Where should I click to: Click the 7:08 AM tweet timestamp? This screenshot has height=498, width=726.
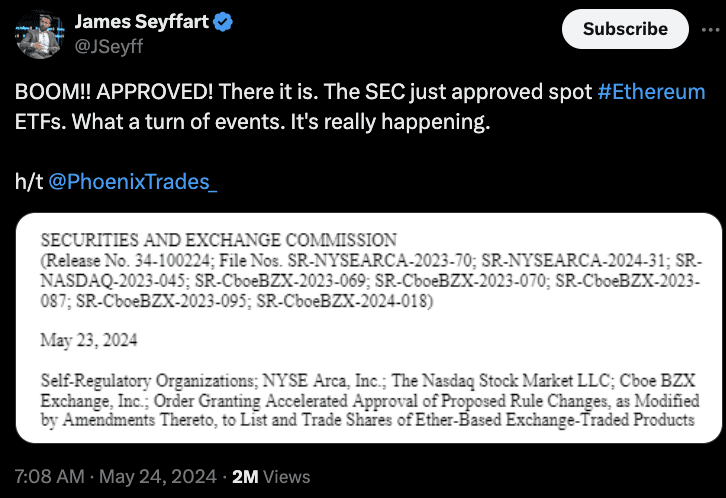50,477
